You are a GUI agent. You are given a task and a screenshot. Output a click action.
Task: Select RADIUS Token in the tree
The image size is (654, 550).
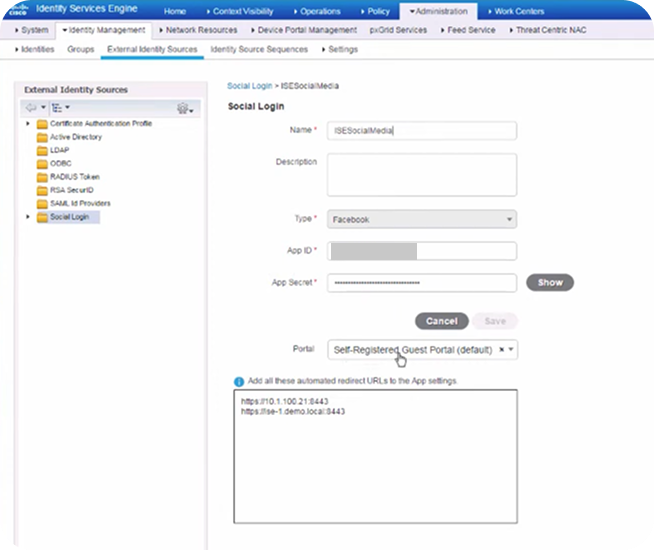(75, 177)
